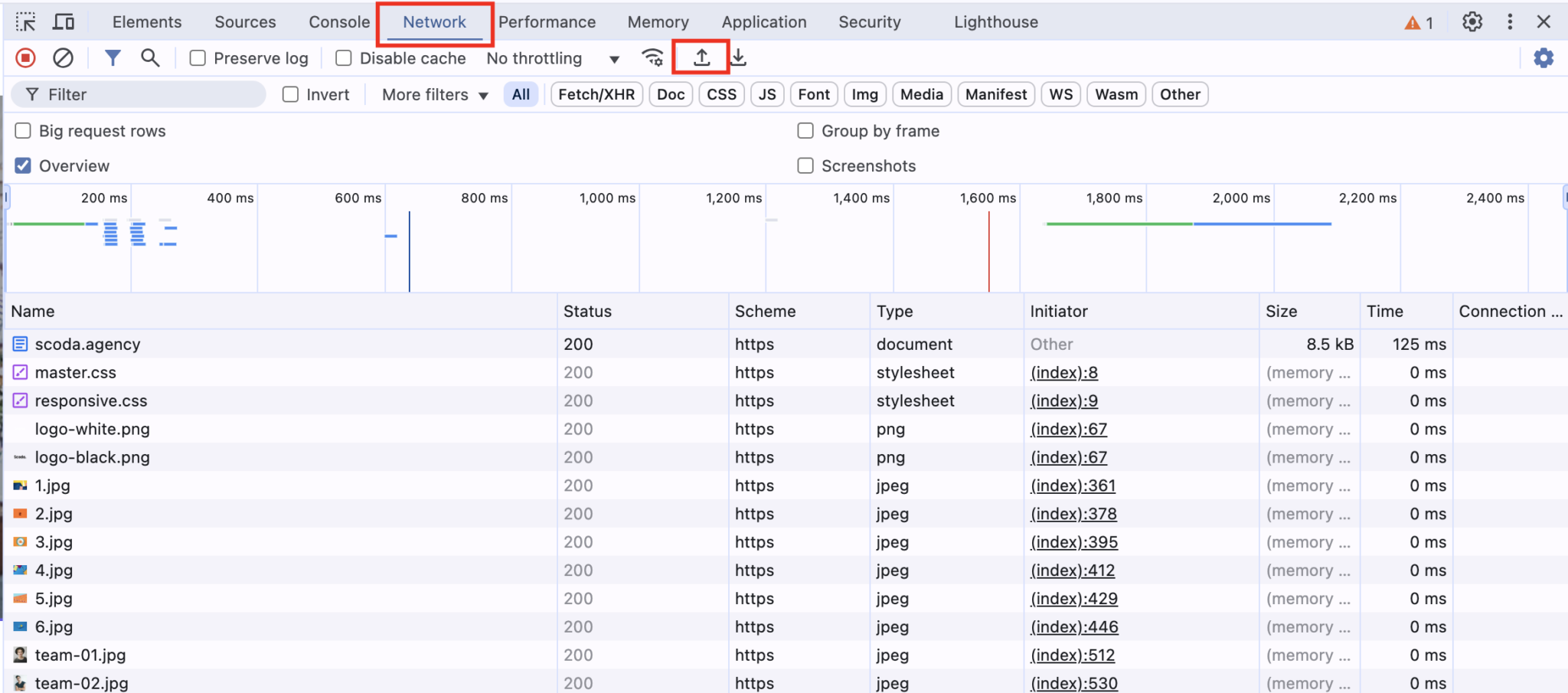Select the inspect element cursor tool

click(25, 21)
